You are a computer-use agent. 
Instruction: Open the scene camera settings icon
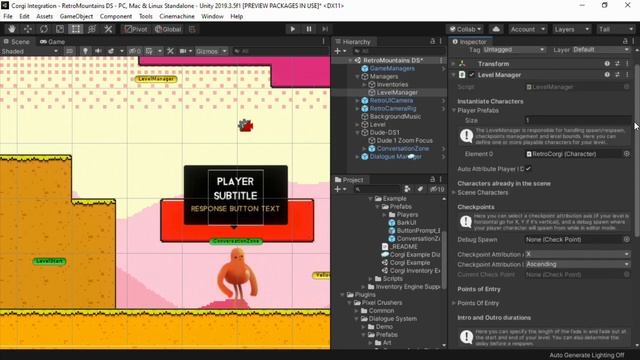pyautogui.click(x=183, y=51)
